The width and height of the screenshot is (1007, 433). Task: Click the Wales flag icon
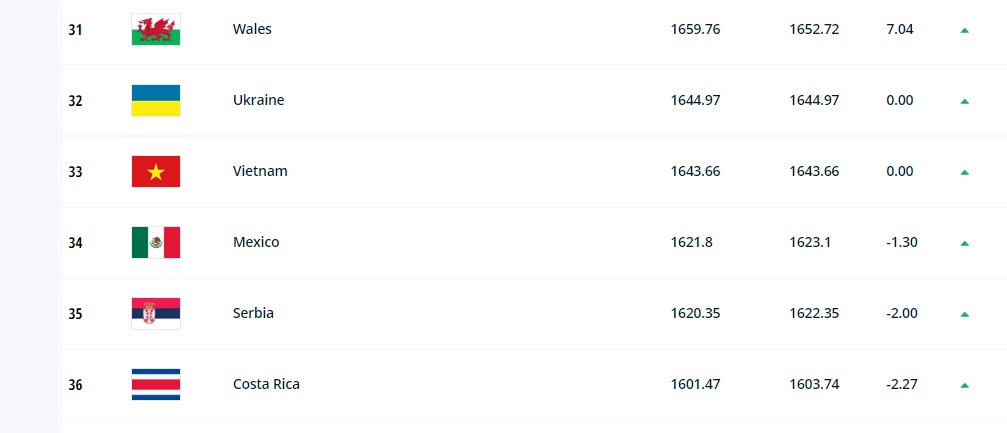coord(155,29)
